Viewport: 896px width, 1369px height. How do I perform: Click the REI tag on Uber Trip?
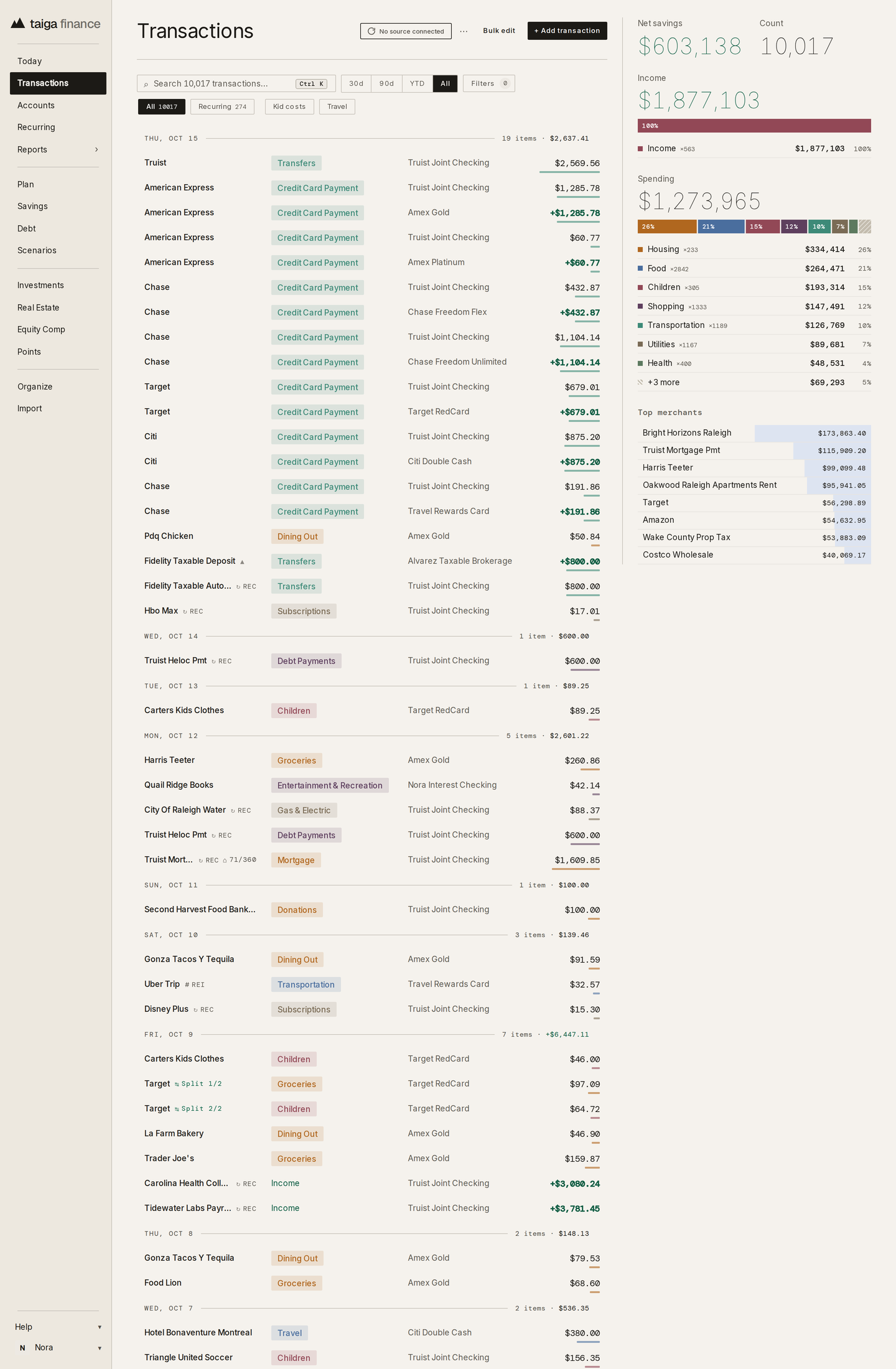195,984
